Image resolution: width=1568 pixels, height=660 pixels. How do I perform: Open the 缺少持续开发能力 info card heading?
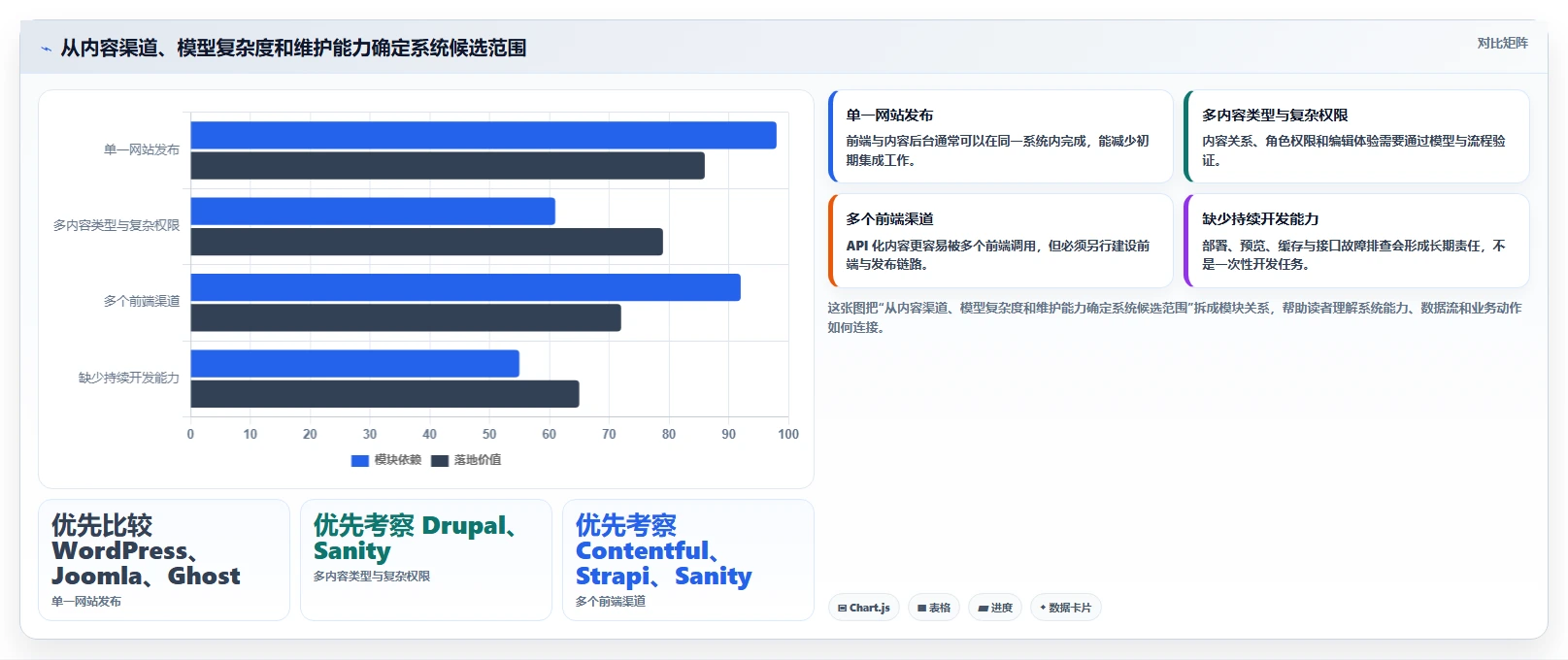(x=1260, y=218)
